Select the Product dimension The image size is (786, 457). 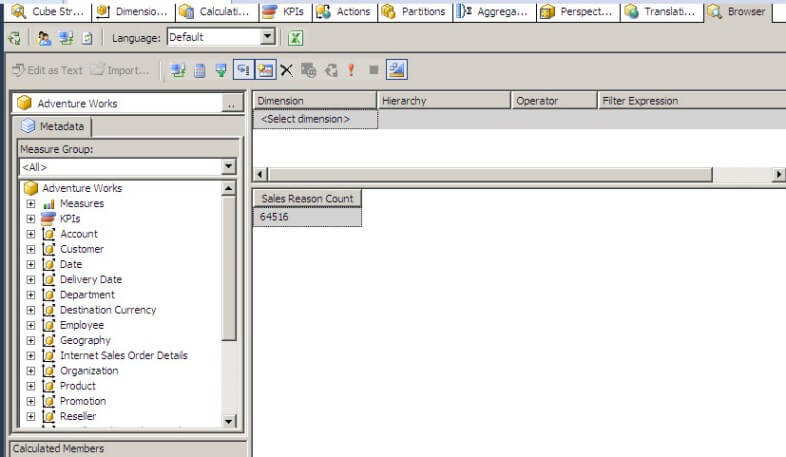(78, 386)
